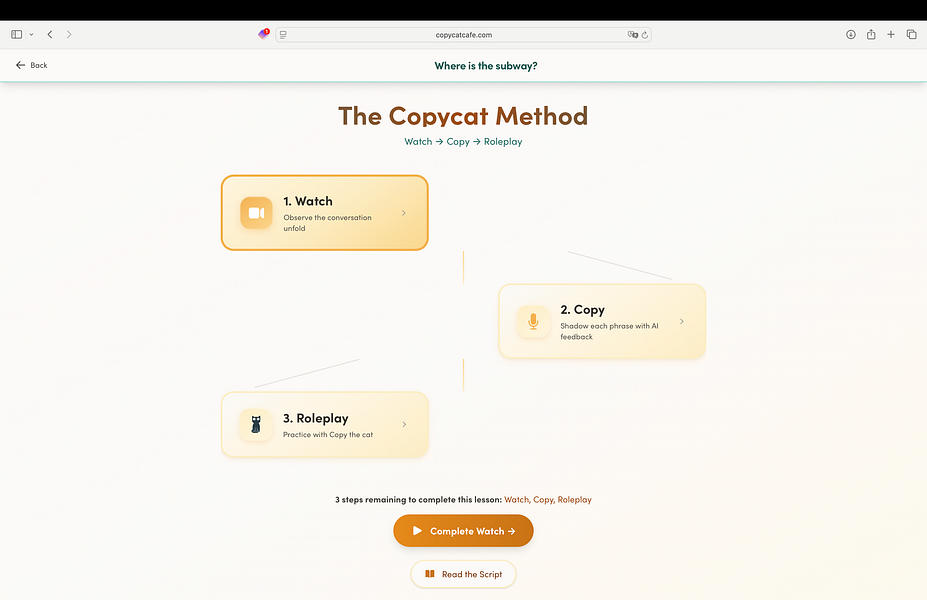Click the Roleplay link in the steps remaining text

pyautogui.click(x=574, y=499)
